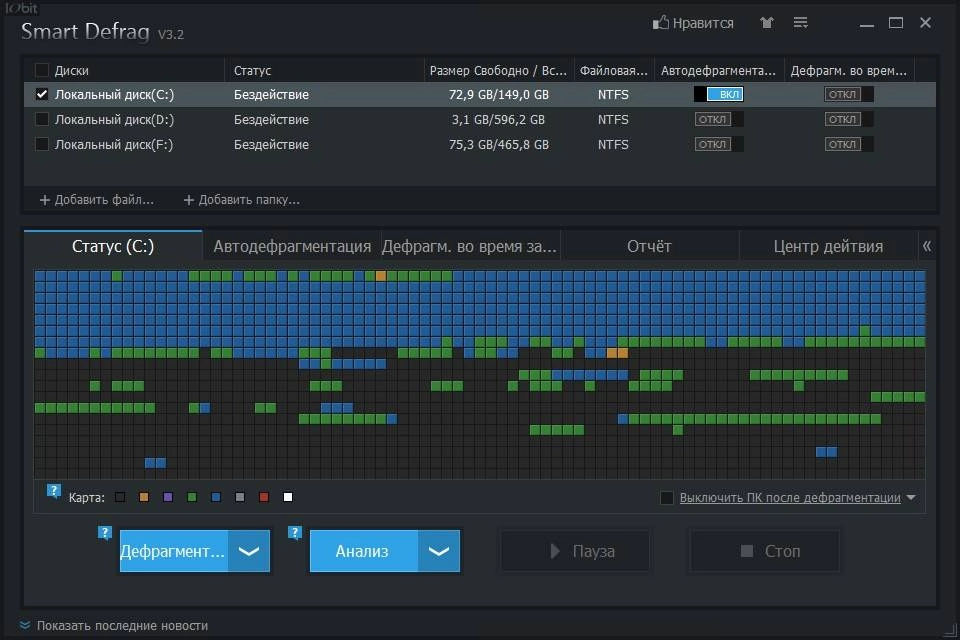Open dropdown arrow after Выключить ПК после дефрагментации
Viewport: 960px width, 640px height.
(x=911, y=498)
